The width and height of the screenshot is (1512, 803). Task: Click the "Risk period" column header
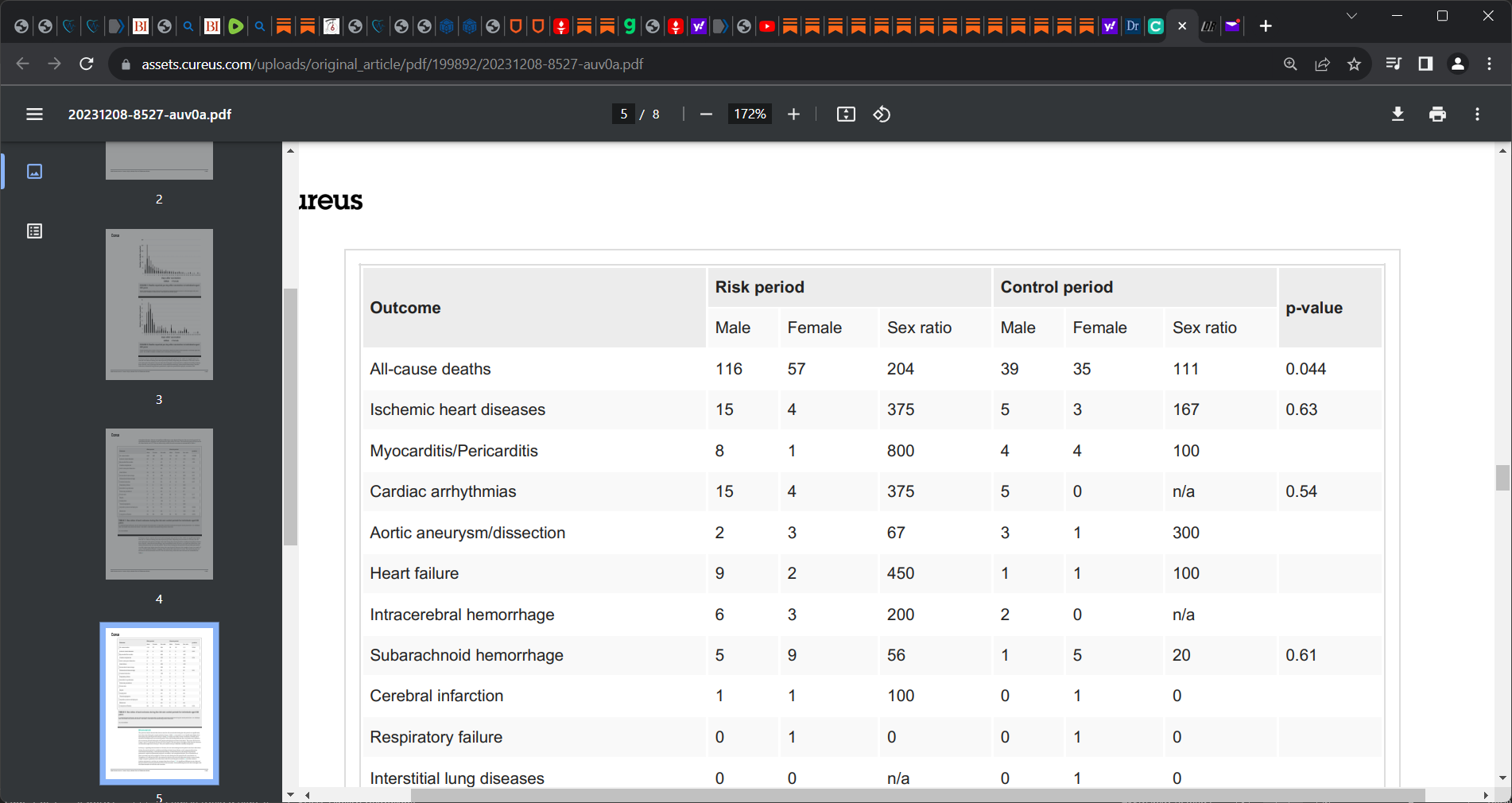[x=760, y=287]
